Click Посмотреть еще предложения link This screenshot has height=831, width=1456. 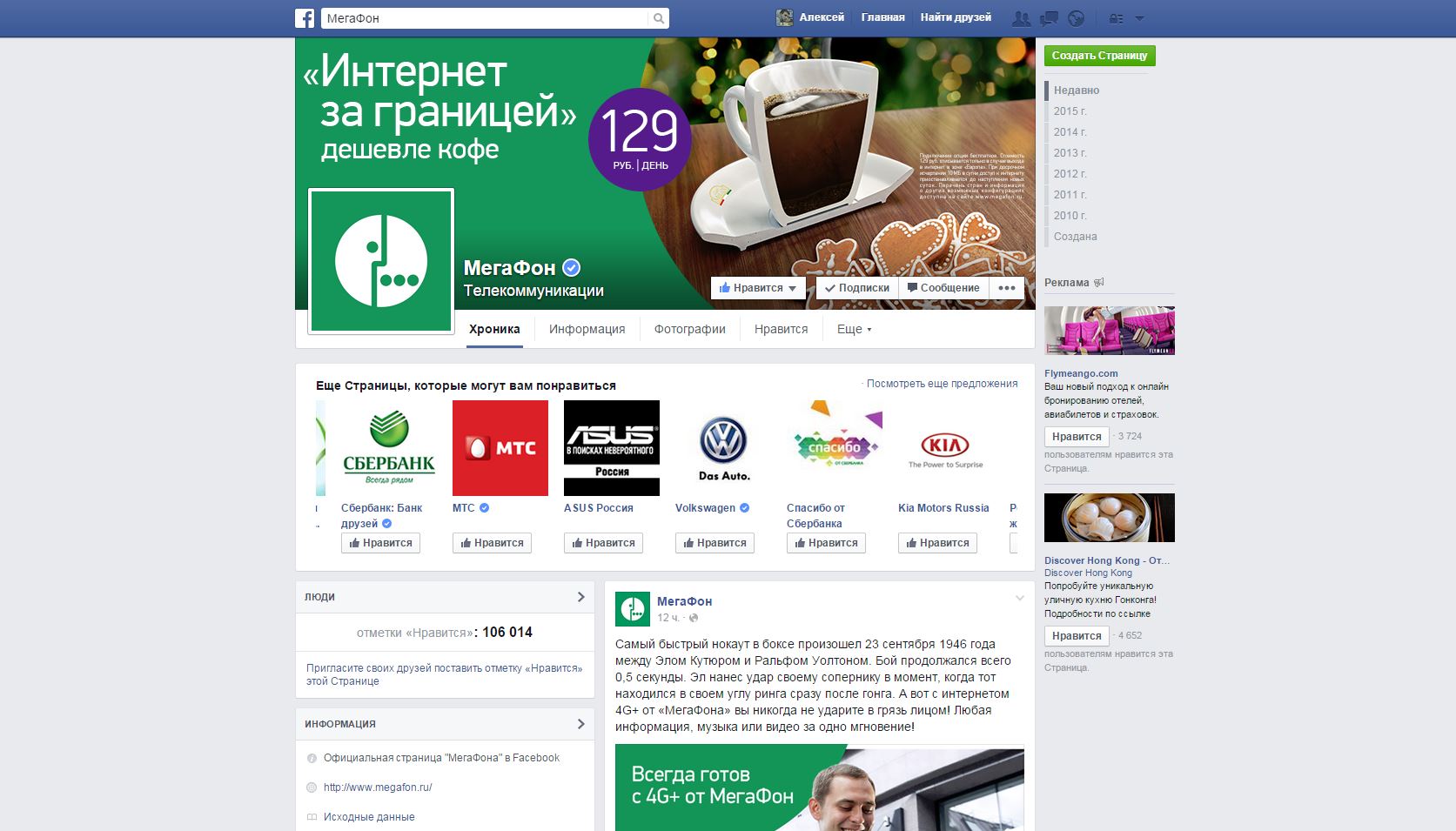click(942, 384)
